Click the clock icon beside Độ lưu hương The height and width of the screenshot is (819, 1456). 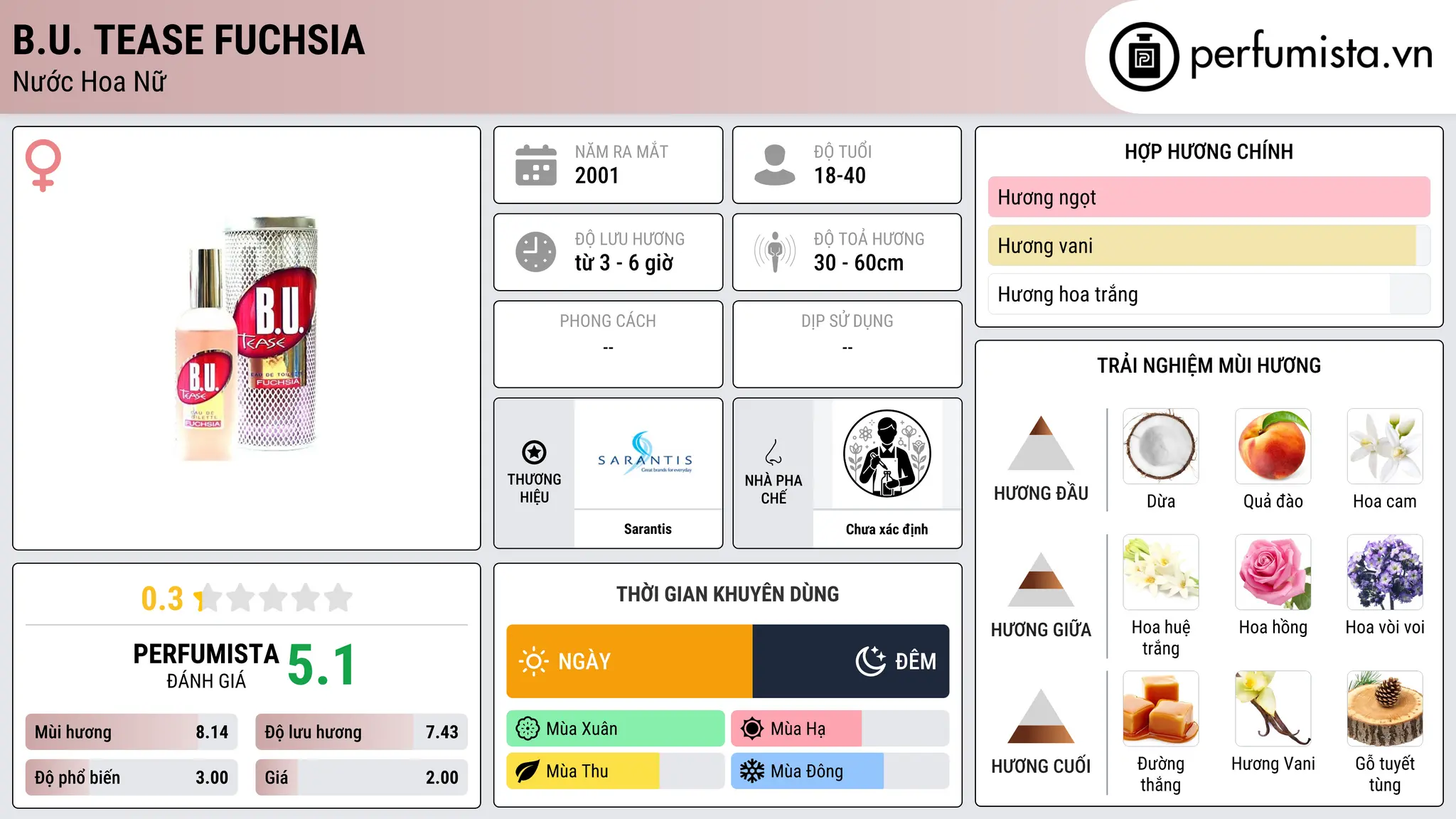(536, 252)
